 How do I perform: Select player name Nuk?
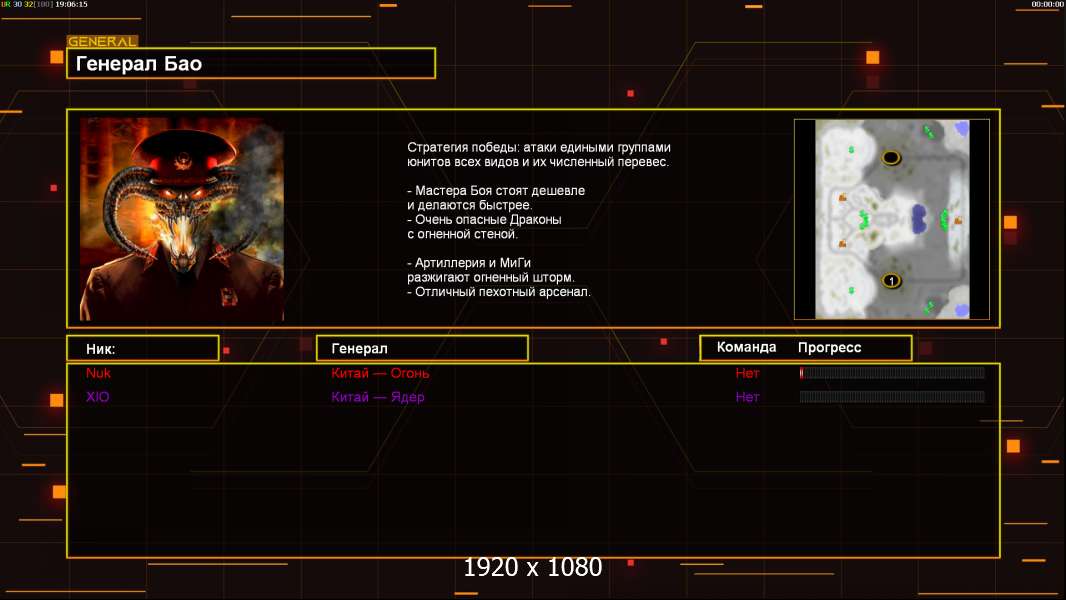99,373
